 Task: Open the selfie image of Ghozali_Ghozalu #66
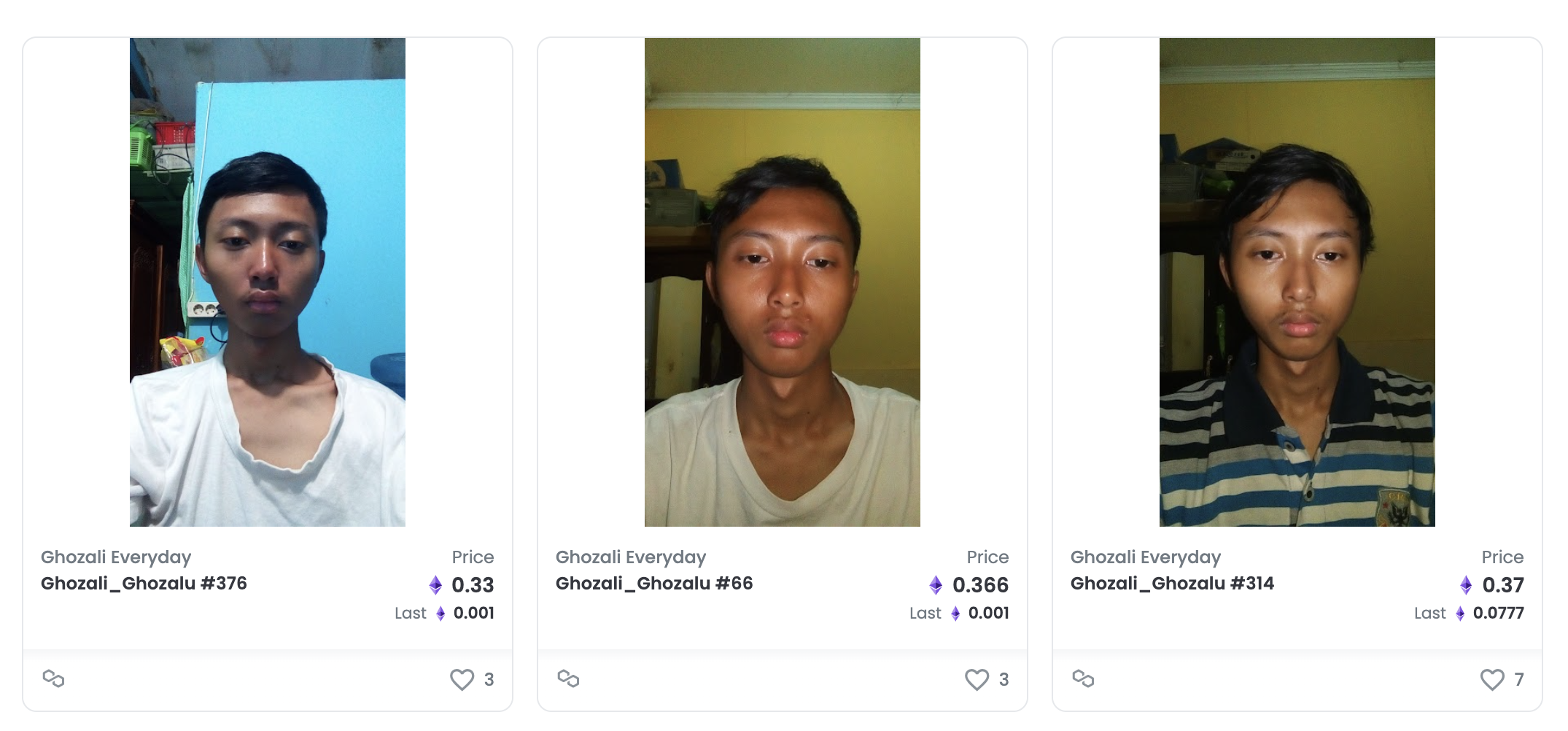click(x=783, y=282)
